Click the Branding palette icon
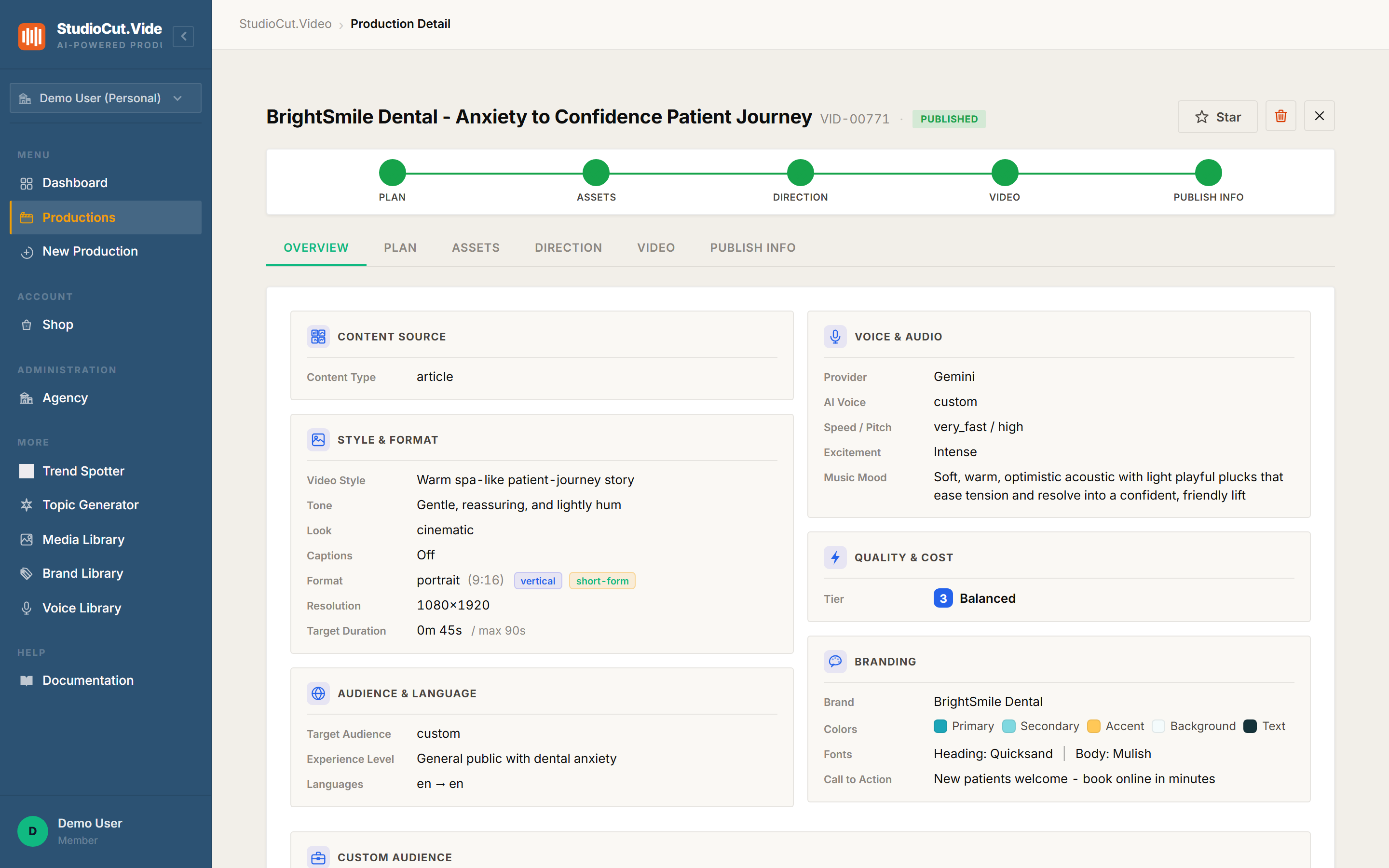The width and height of the screenshot is (1389, 868). 835,661
